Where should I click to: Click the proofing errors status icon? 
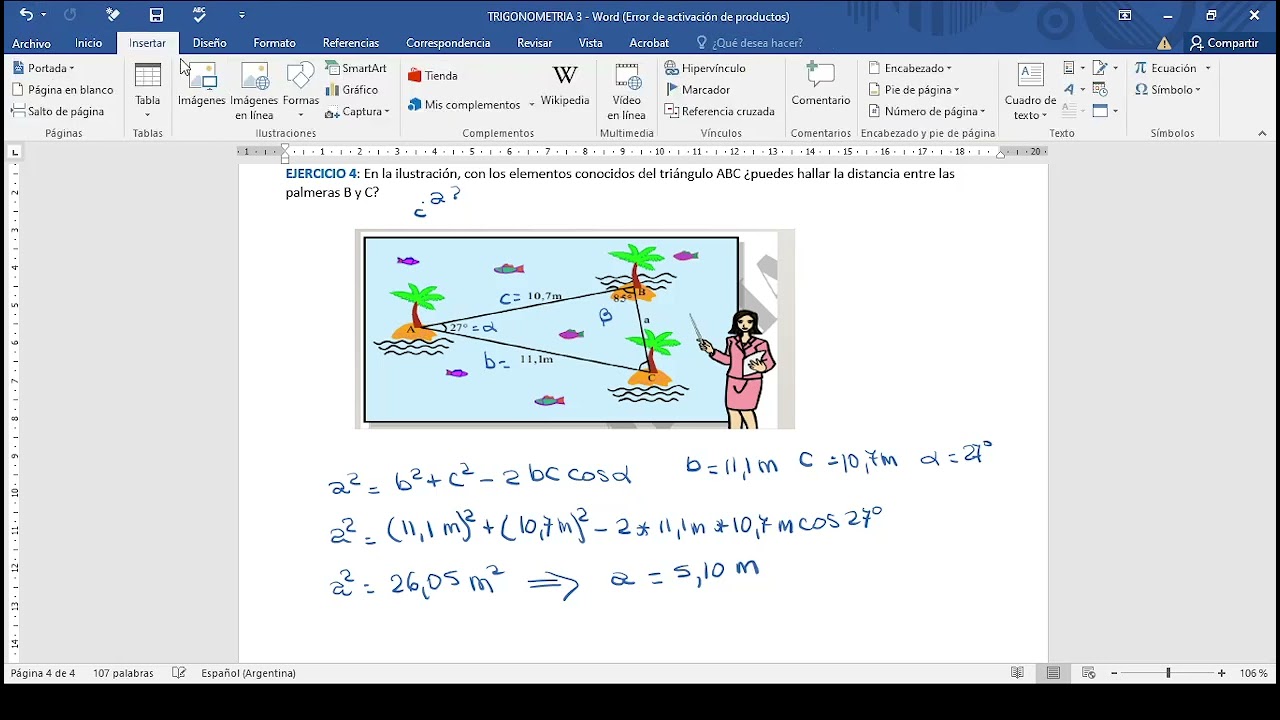(x=179, y=673)
